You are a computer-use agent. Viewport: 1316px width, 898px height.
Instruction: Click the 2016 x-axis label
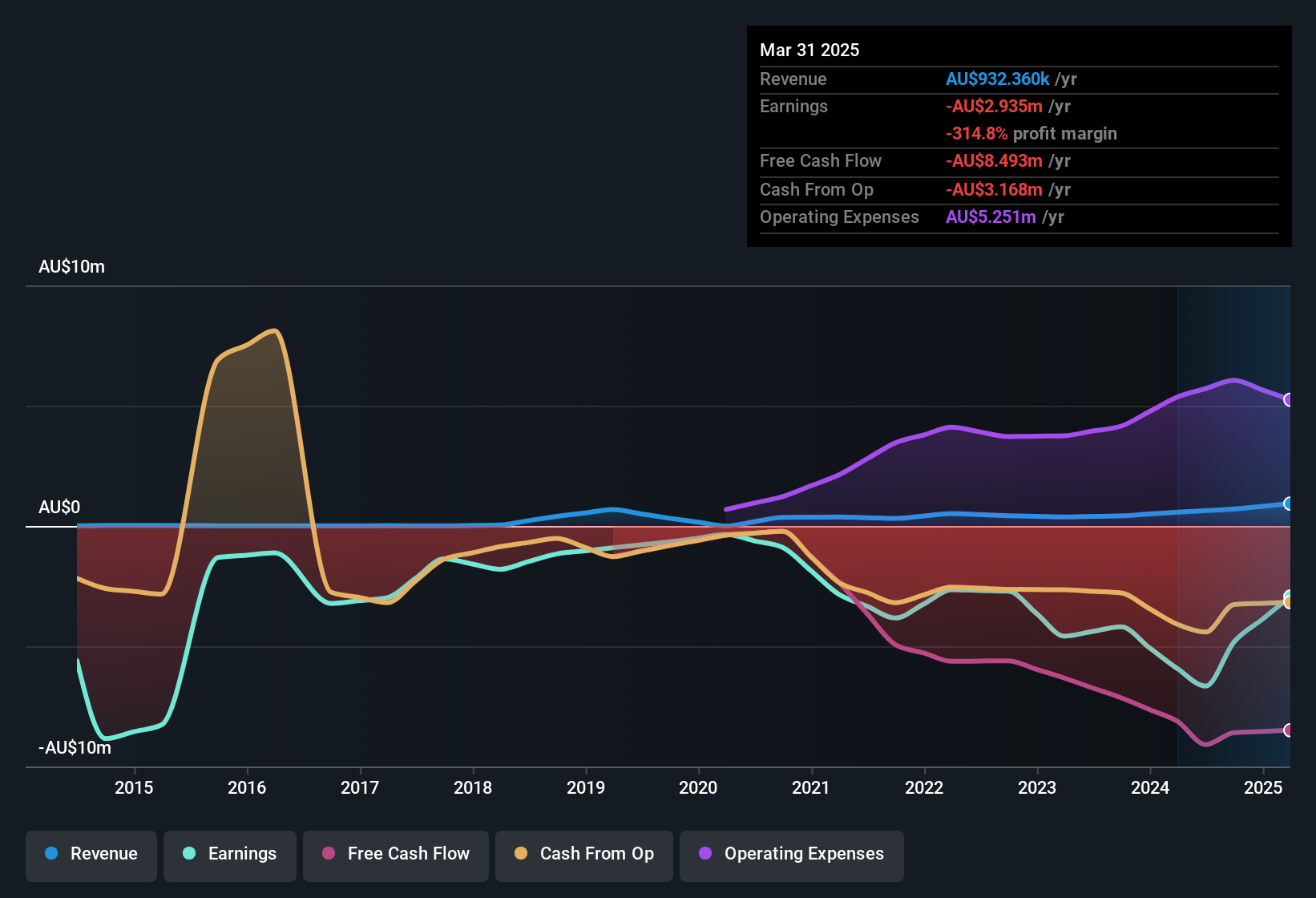click(x=247, y=787)
